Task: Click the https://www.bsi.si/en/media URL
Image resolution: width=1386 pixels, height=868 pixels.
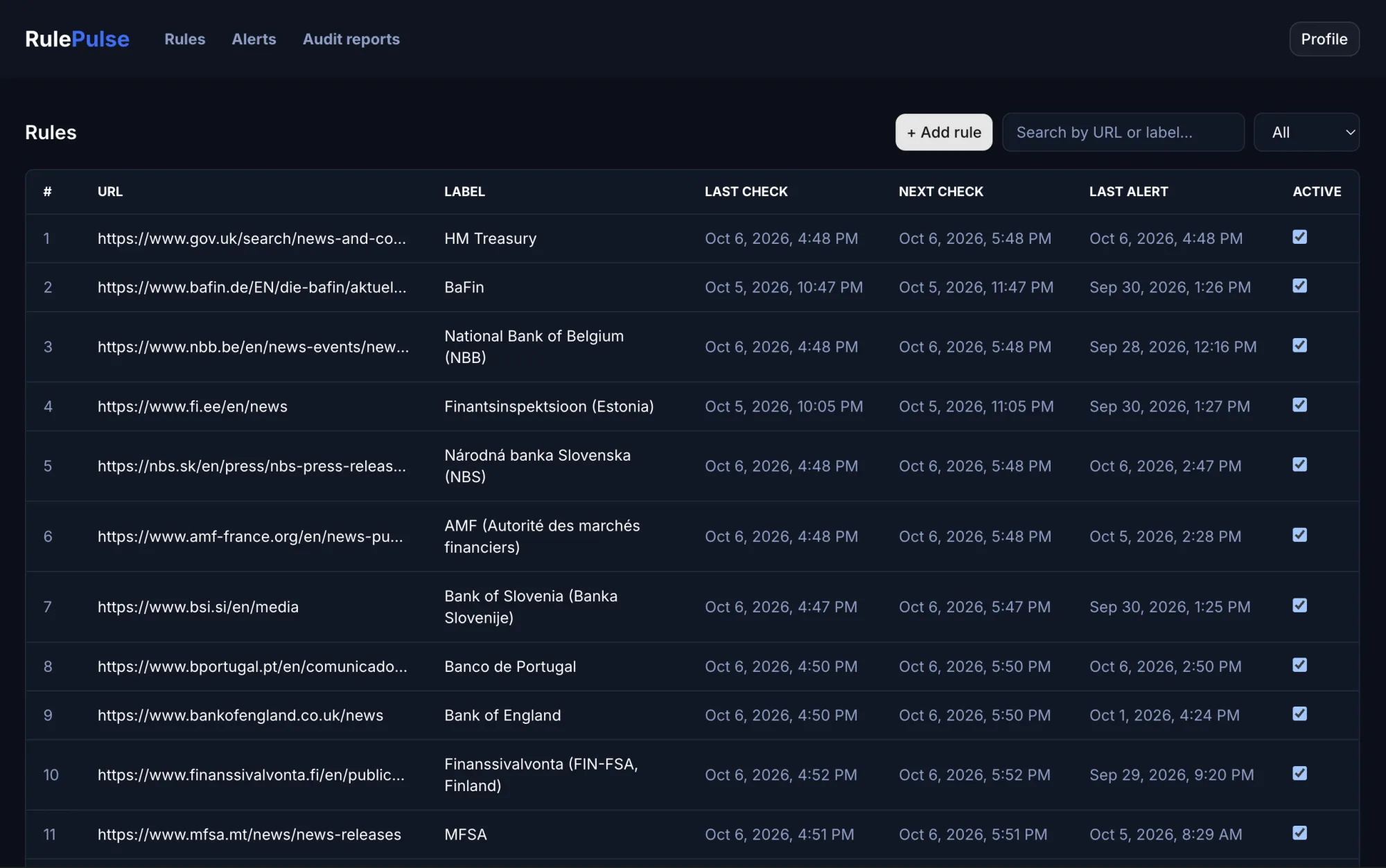Action: pos(198,607)
